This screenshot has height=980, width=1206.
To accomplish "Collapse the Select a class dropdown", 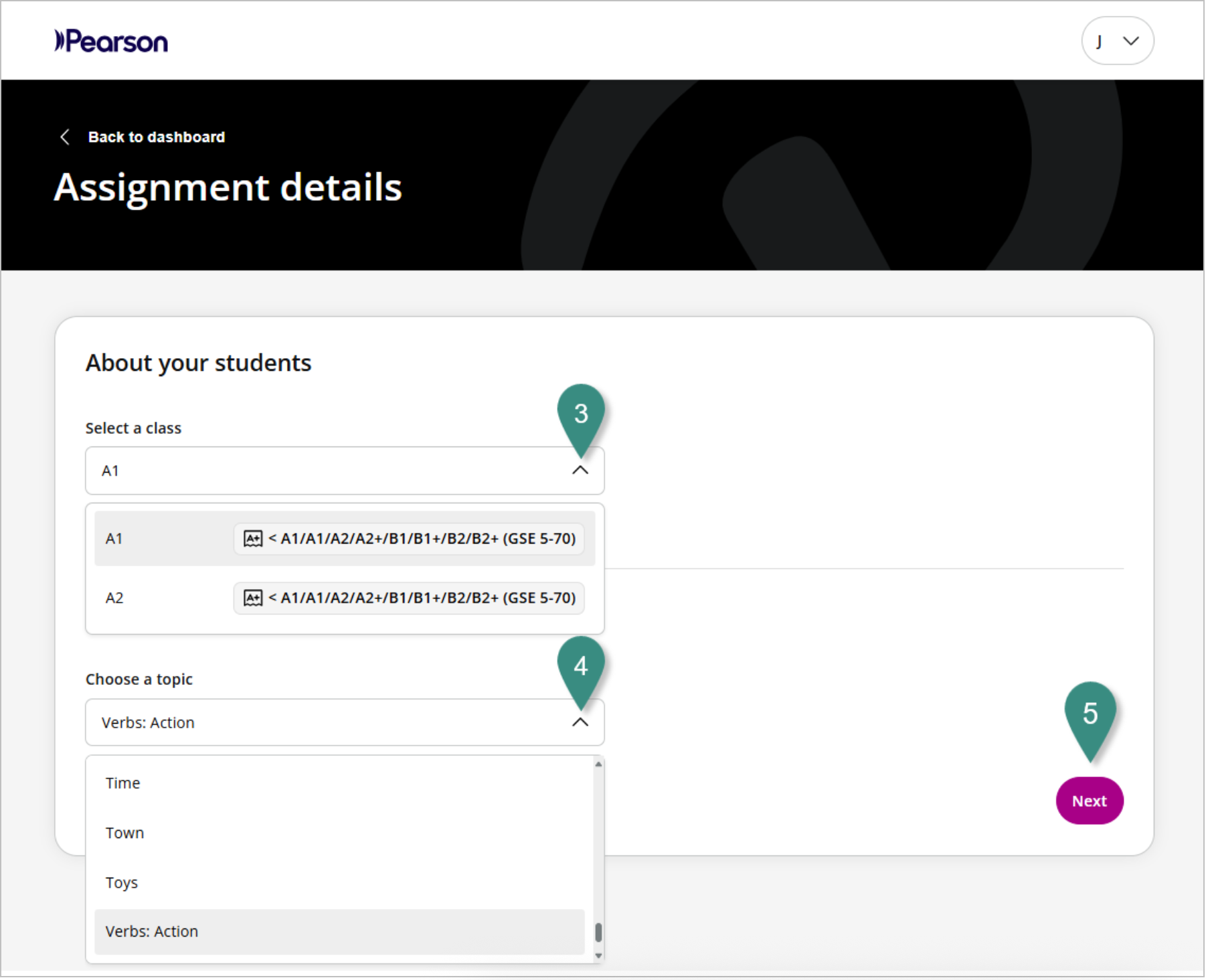I will (x=580, y=471).
